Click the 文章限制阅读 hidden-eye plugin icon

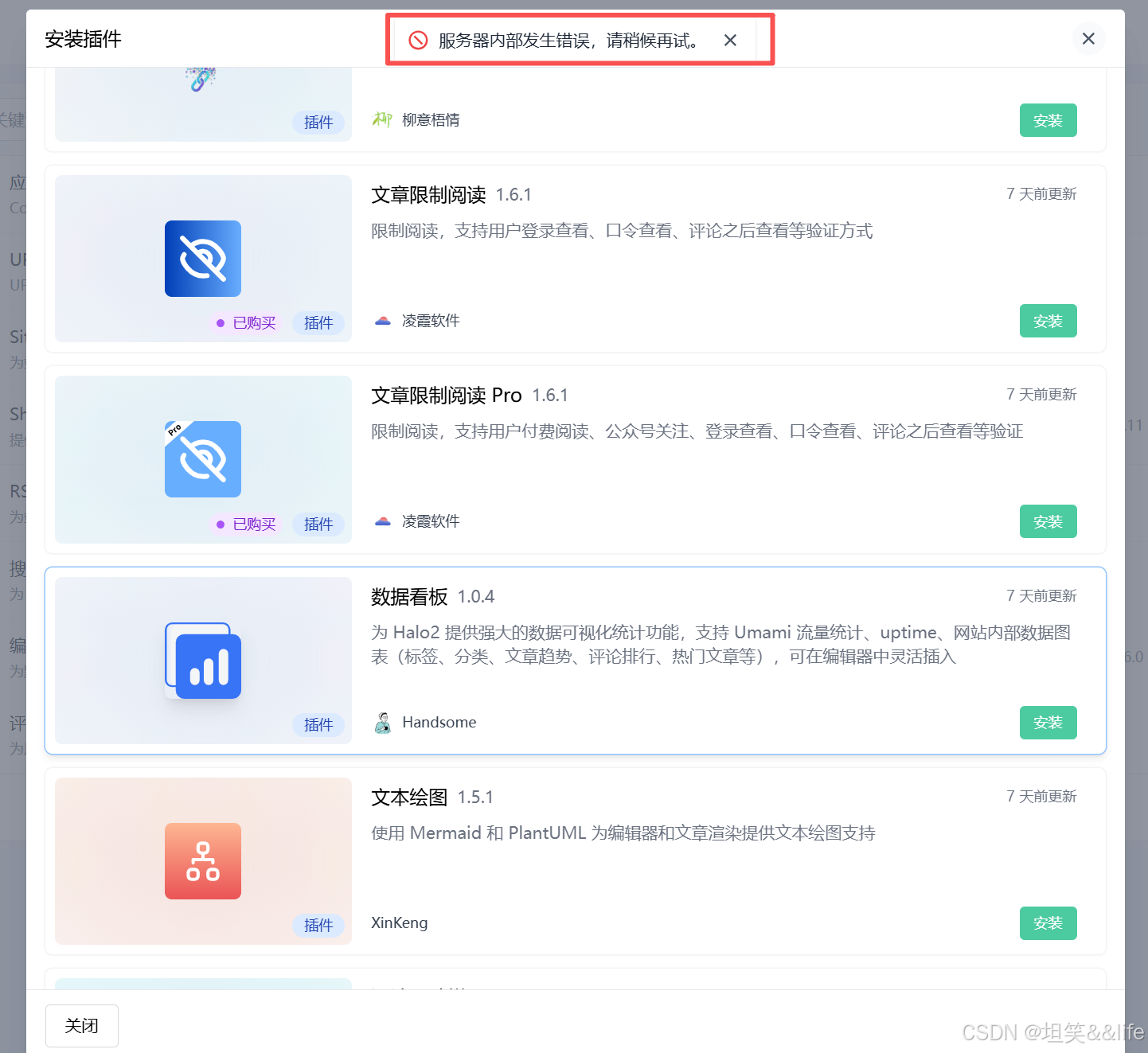202,258
